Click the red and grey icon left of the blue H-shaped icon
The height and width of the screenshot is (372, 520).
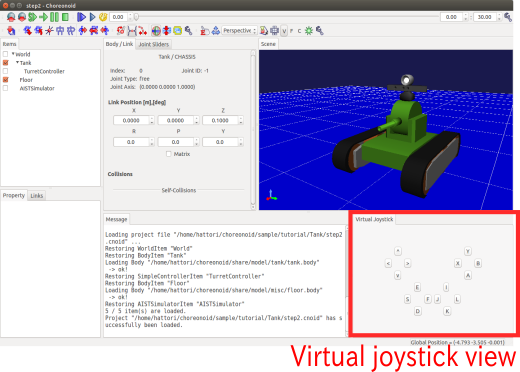click(121, 31)
